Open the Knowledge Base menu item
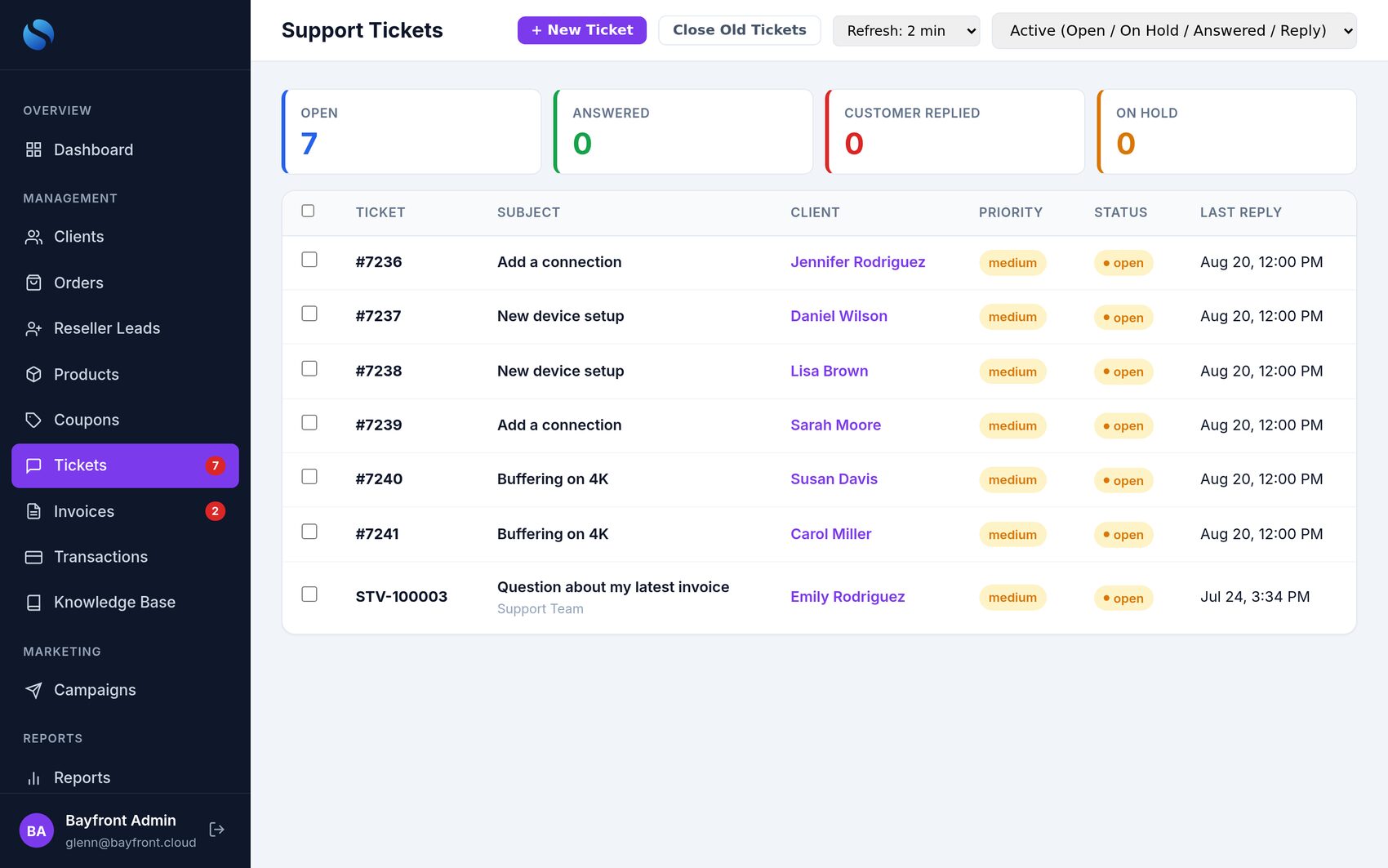 125,603
